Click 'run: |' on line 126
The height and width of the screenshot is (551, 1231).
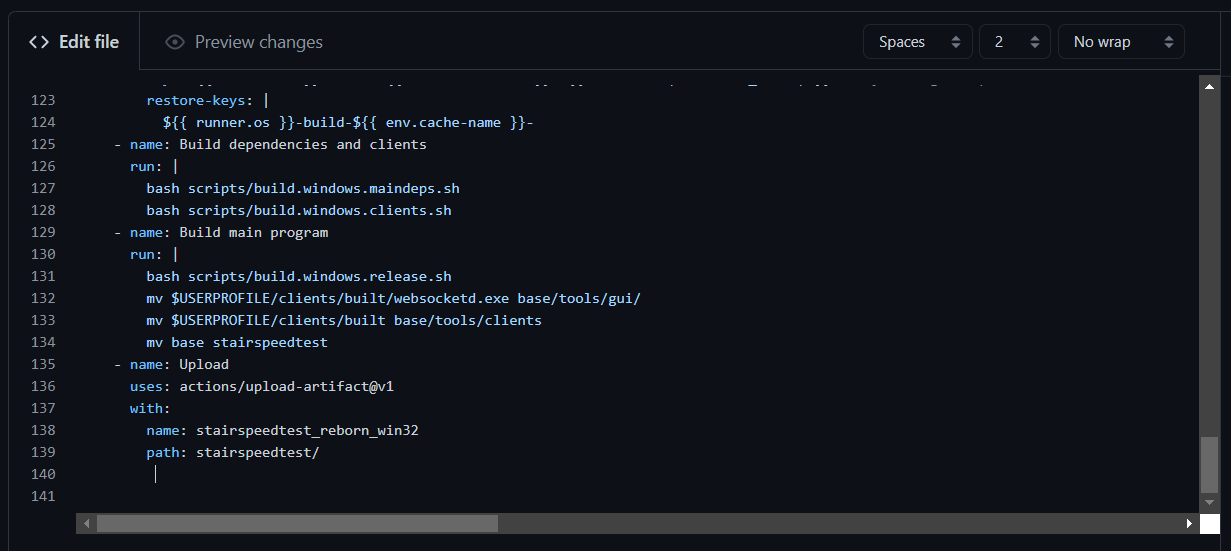click(154, 167)
